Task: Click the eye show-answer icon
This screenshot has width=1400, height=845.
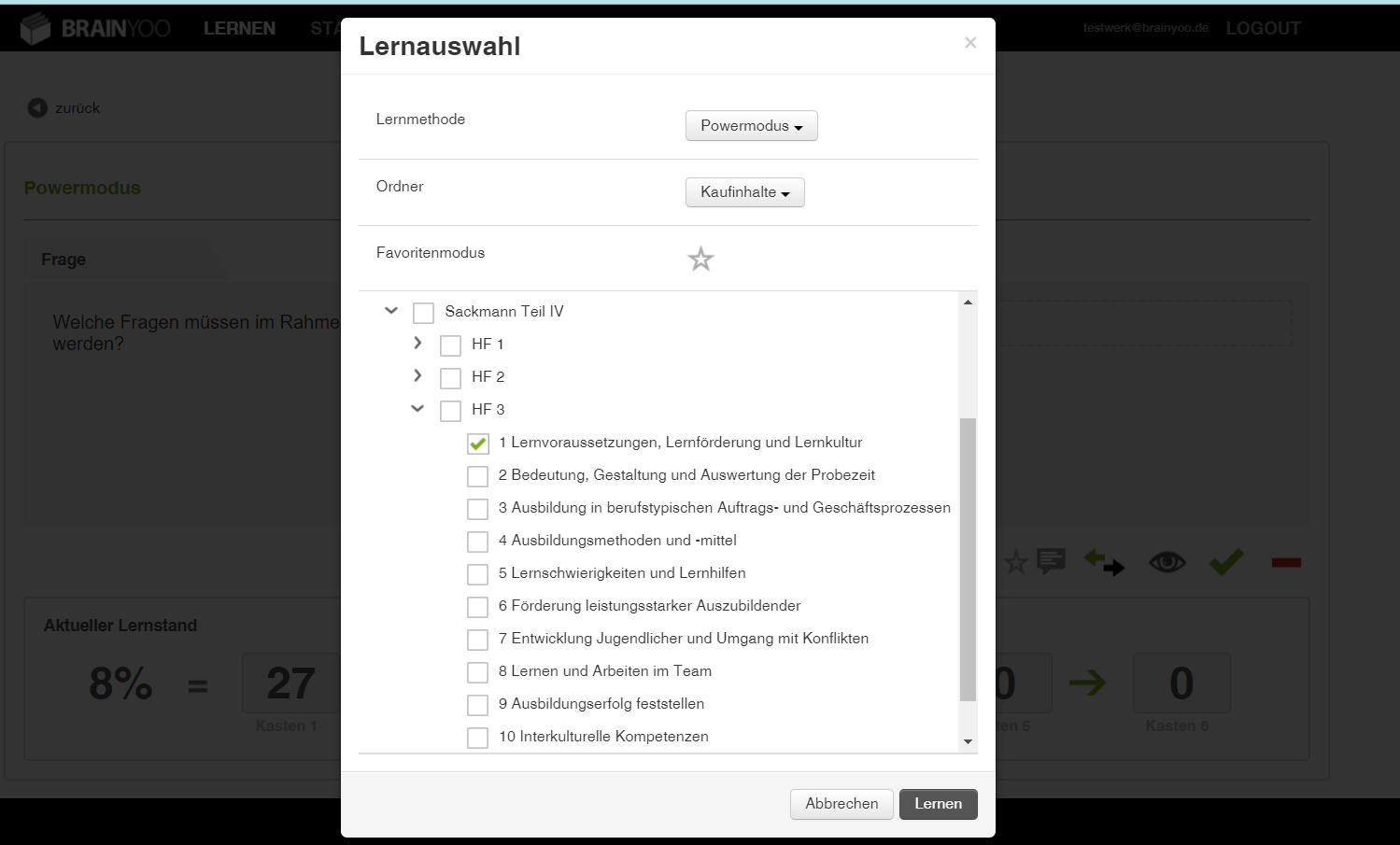Action: [1167, 562]
